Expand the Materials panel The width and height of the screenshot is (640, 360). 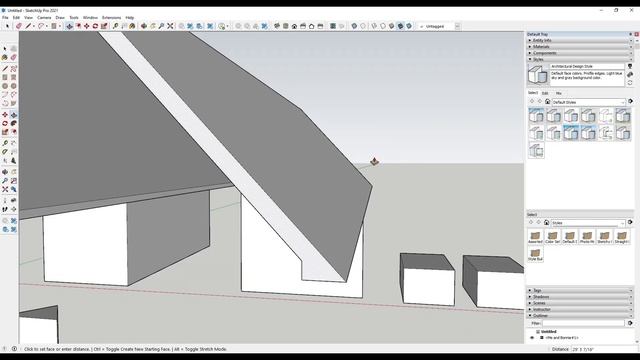[580, 47]
